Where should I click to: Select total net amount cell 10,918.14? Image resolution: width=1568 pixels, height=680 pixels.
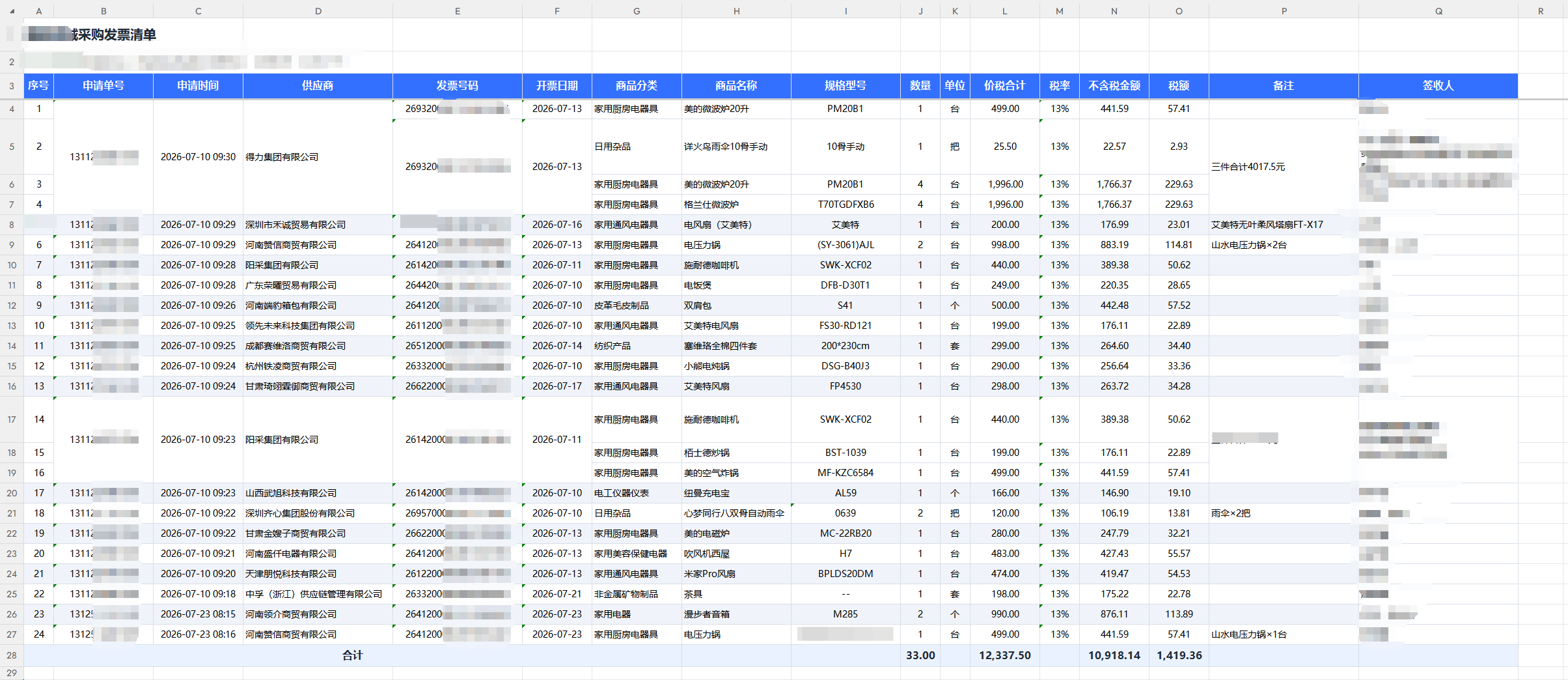pyautogui.click(x=1114, y=655)
